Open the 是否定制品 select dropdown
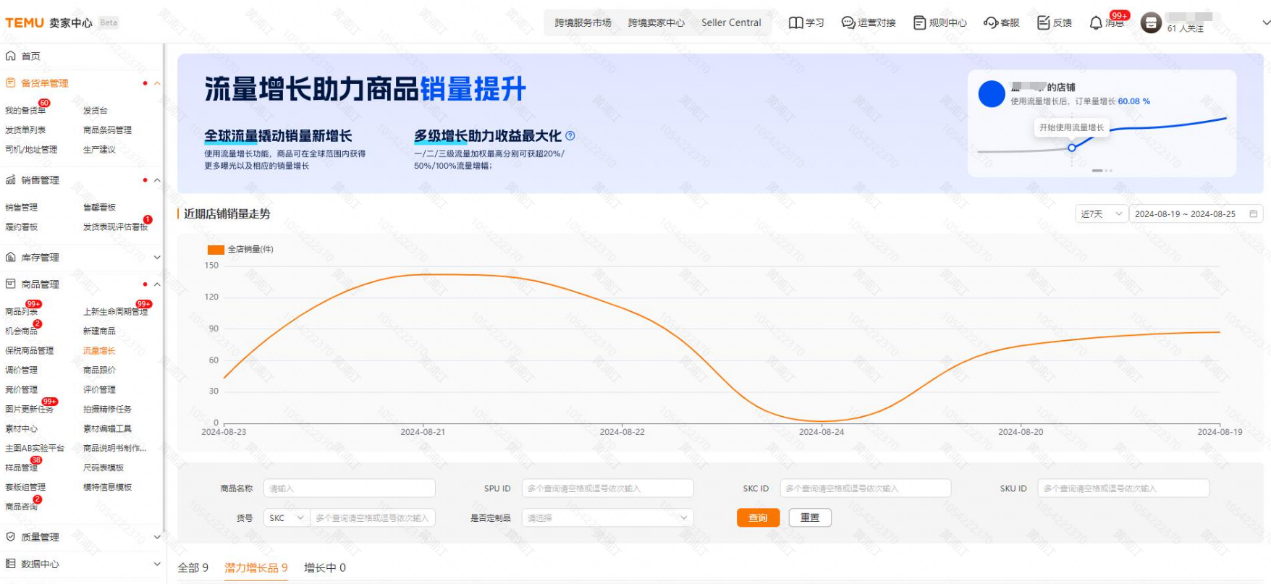Viewport: 1271px width, 584px height. [x=607, y=518]
